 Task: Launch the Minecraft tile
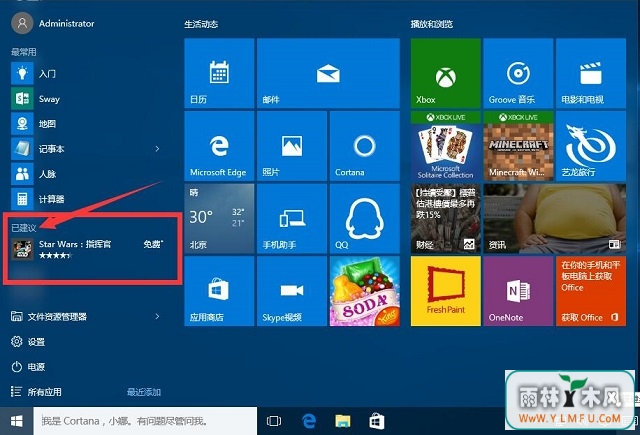[x=518, y=146]
